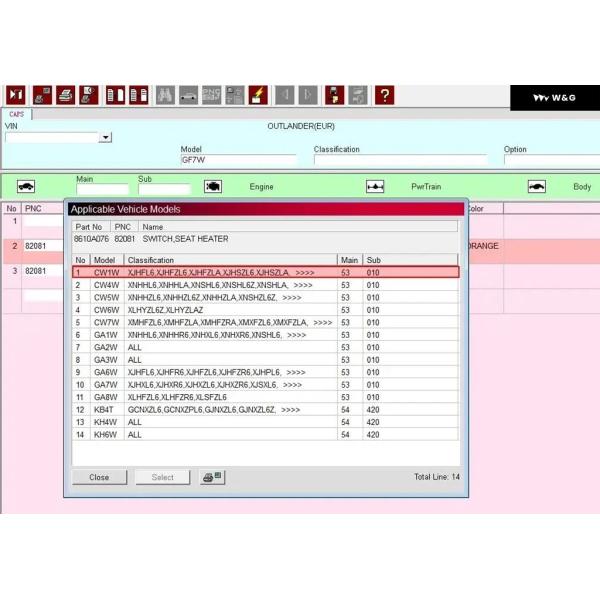Click the Model column header in the dialog
600x600 pixels.
click(x=107, y=260)
